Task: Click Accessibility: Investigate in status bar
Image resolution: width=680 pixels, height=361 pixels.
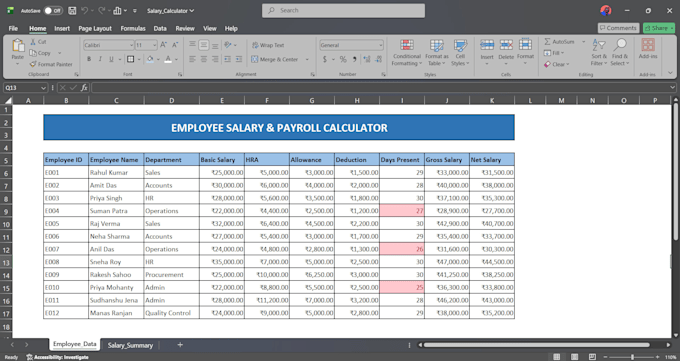Action: [x=57, y=357]
